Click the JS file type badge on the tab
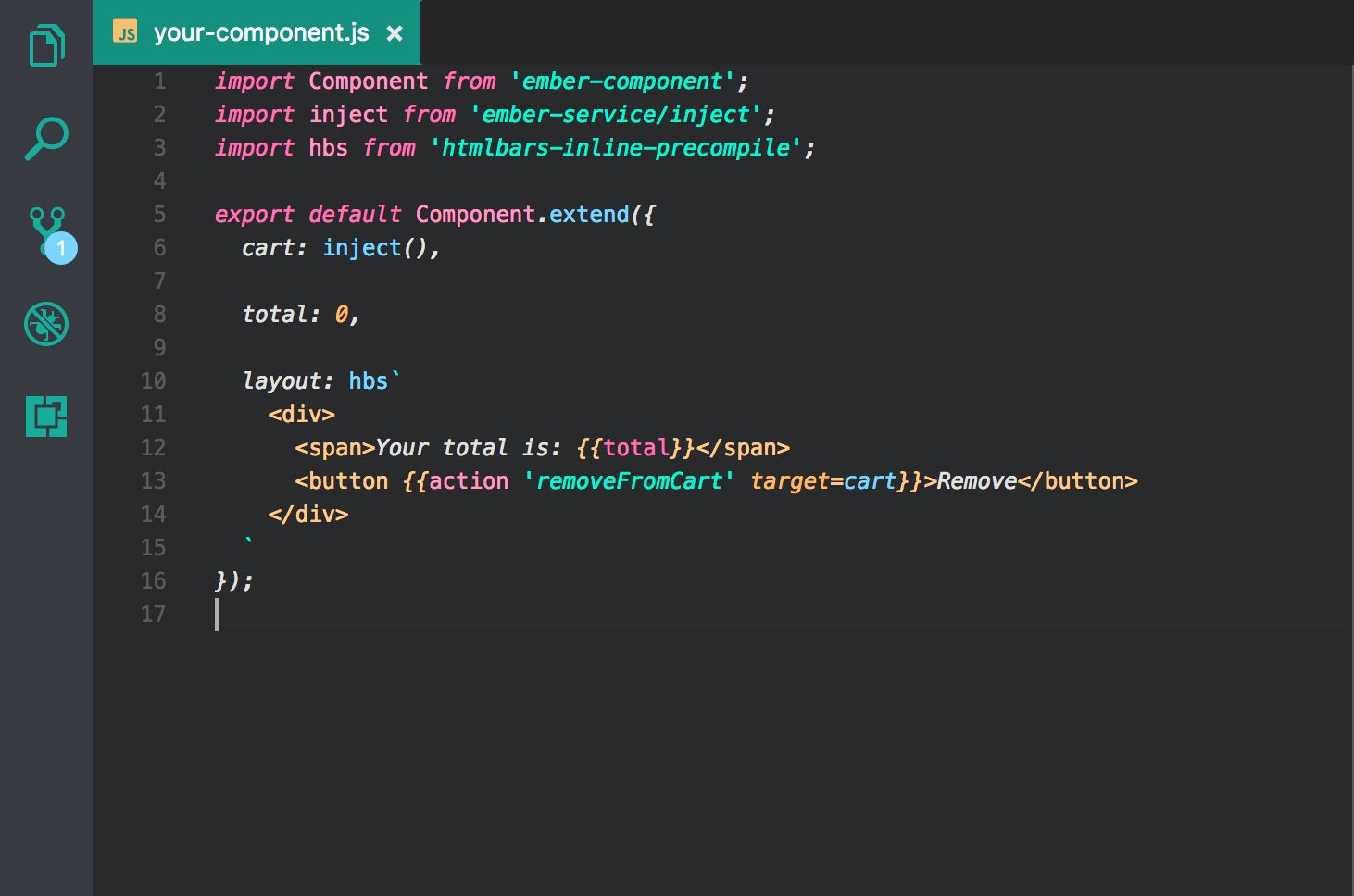Viewport: 1354px width, 896px height. (123, 32)
